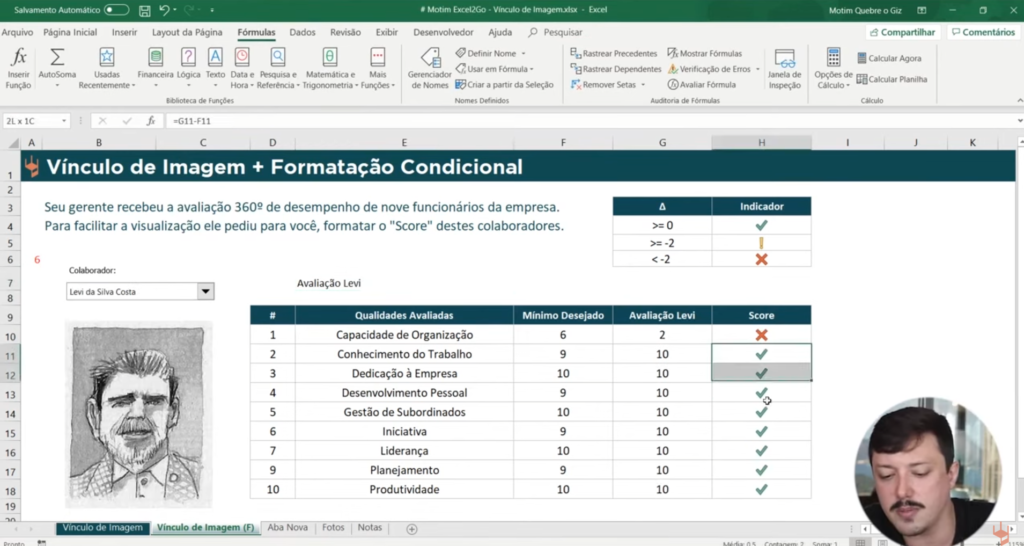
Task: Open the Fotos sheet tab
Action: (333, 528)
